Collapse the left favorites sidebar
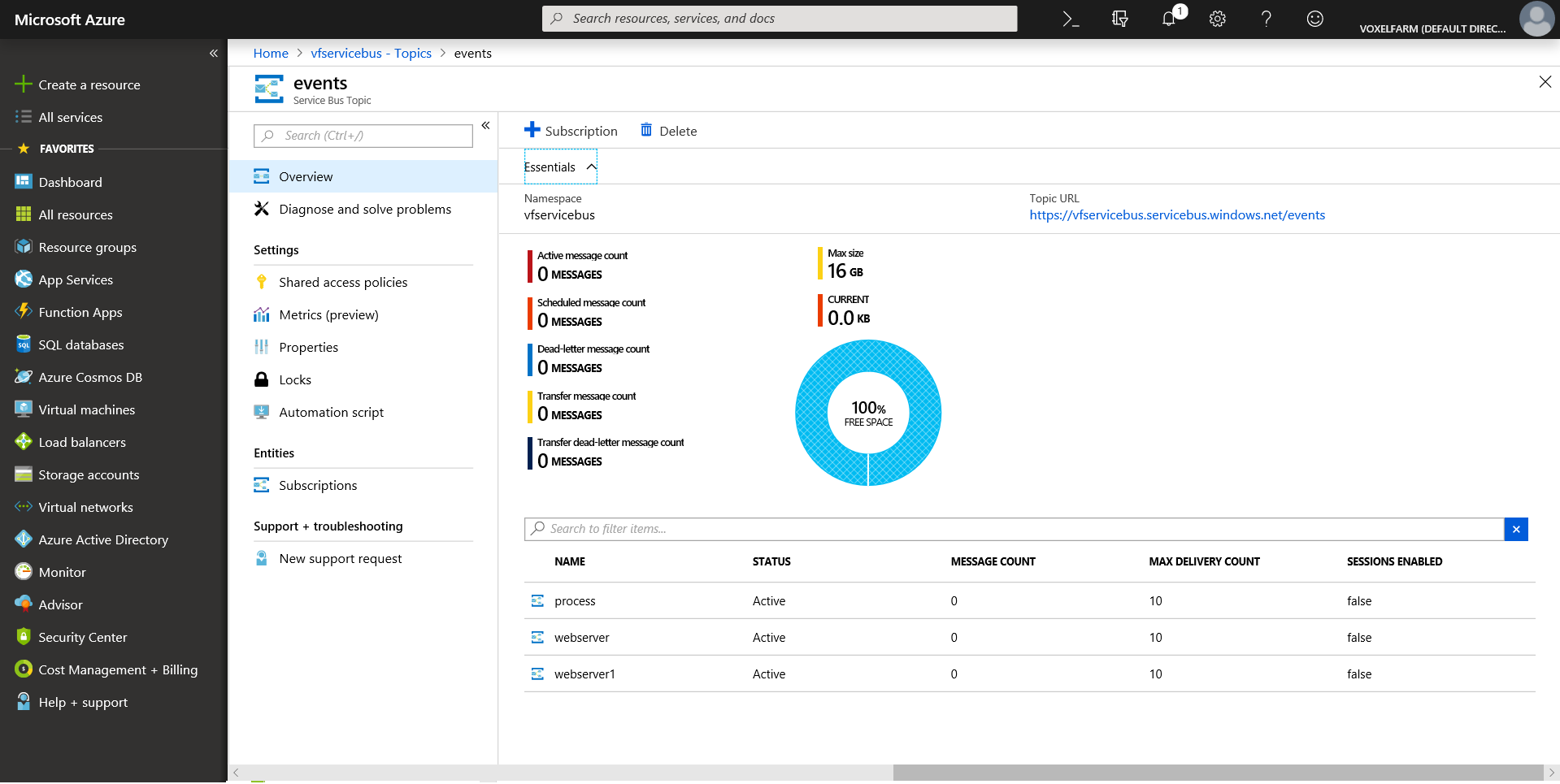Image resolution: width=1560 pixels, height=784 pixels. [x=214, y=54]
